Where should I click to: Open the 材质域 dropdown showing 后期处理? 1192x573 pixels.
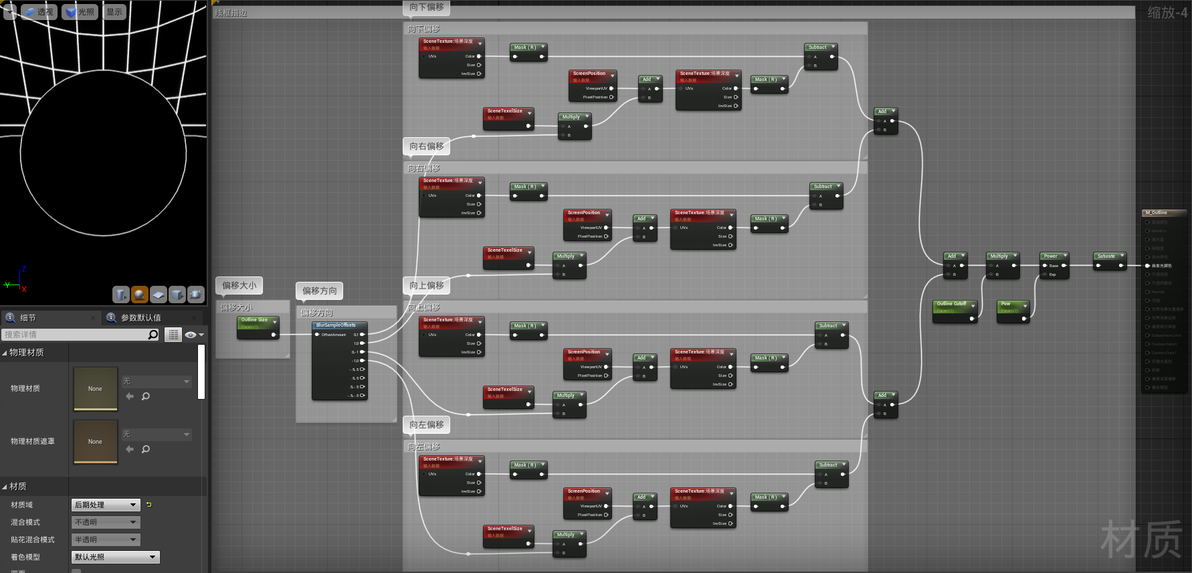coord(106,505)
